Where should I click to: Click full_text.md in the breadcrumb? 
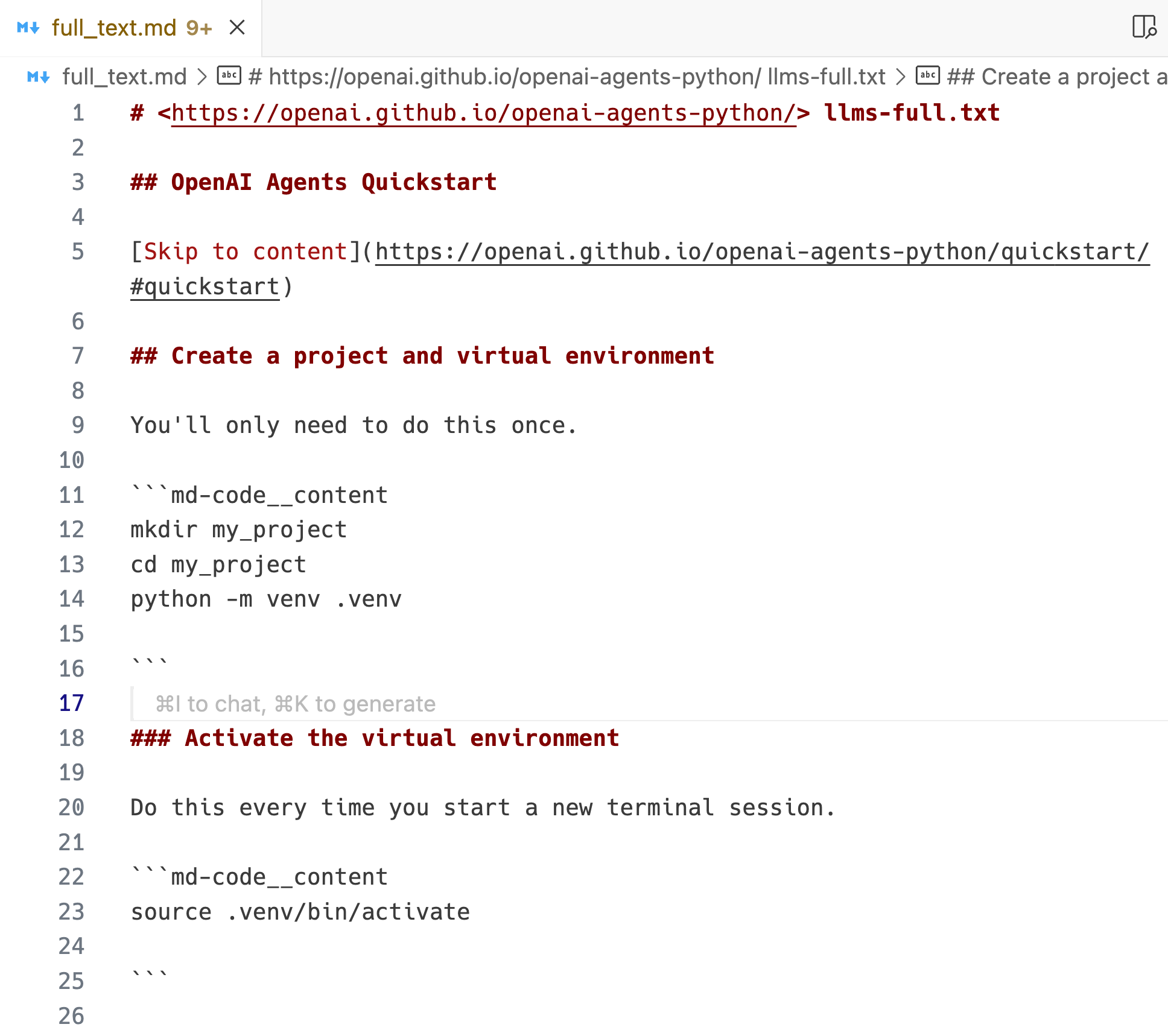[x=124, y=77]
